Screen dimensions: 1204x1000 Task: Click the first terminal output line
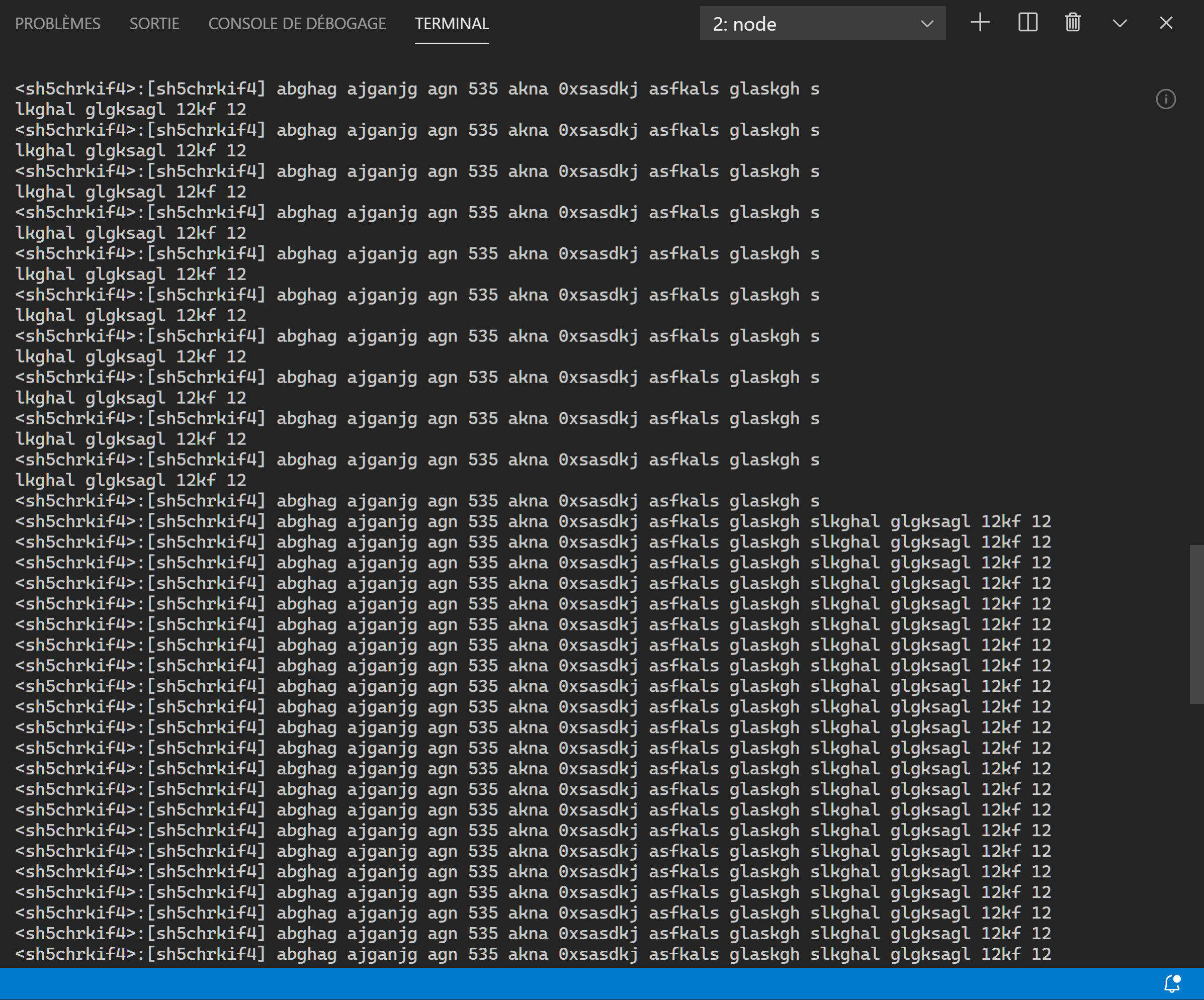pyautogui.click(x=417, y=89)
